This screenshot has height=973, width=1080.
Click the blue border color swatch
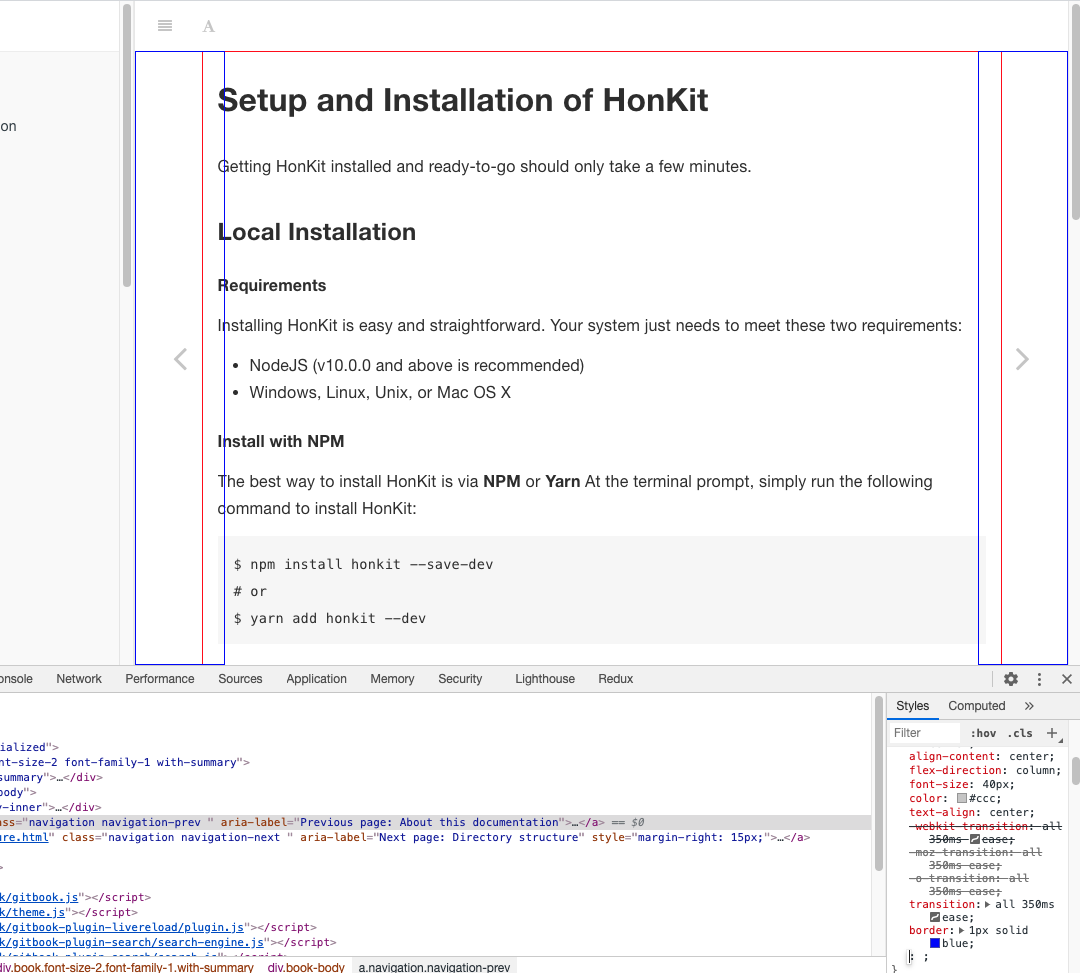(x=934, y=943)
